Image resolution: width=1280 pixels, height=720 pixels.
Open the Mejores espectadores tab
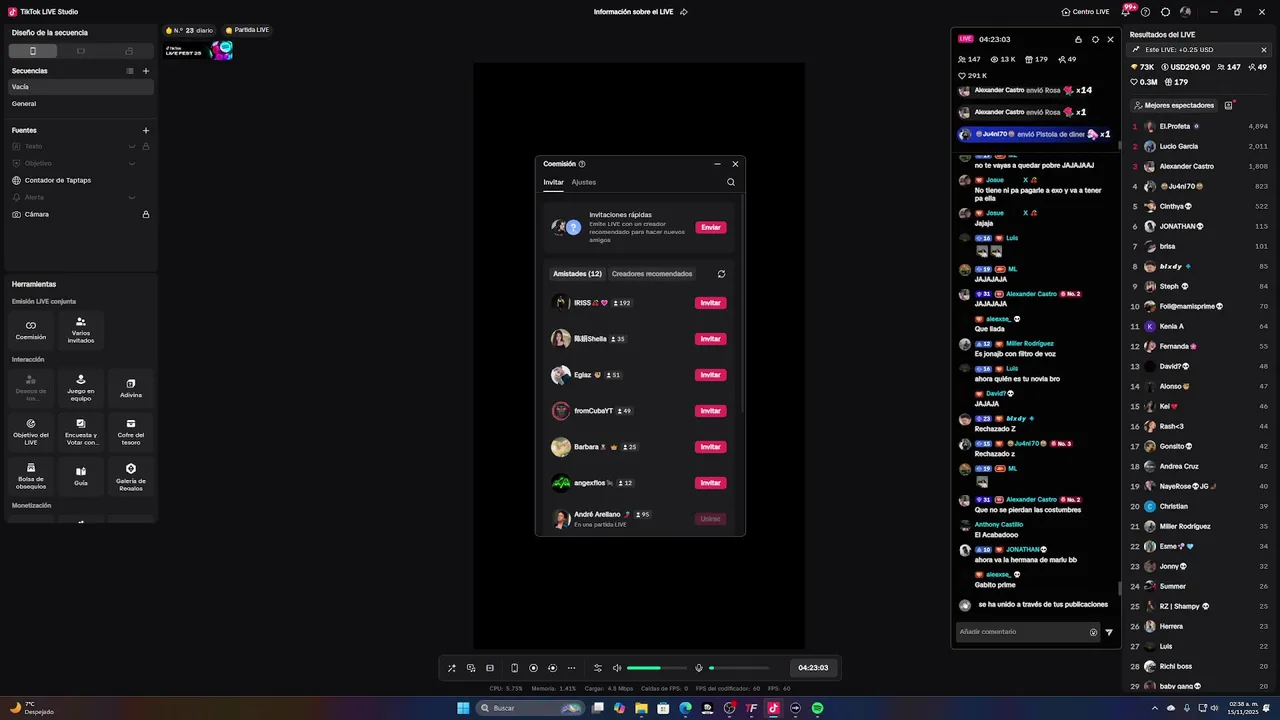click(x=1174, y=105)
